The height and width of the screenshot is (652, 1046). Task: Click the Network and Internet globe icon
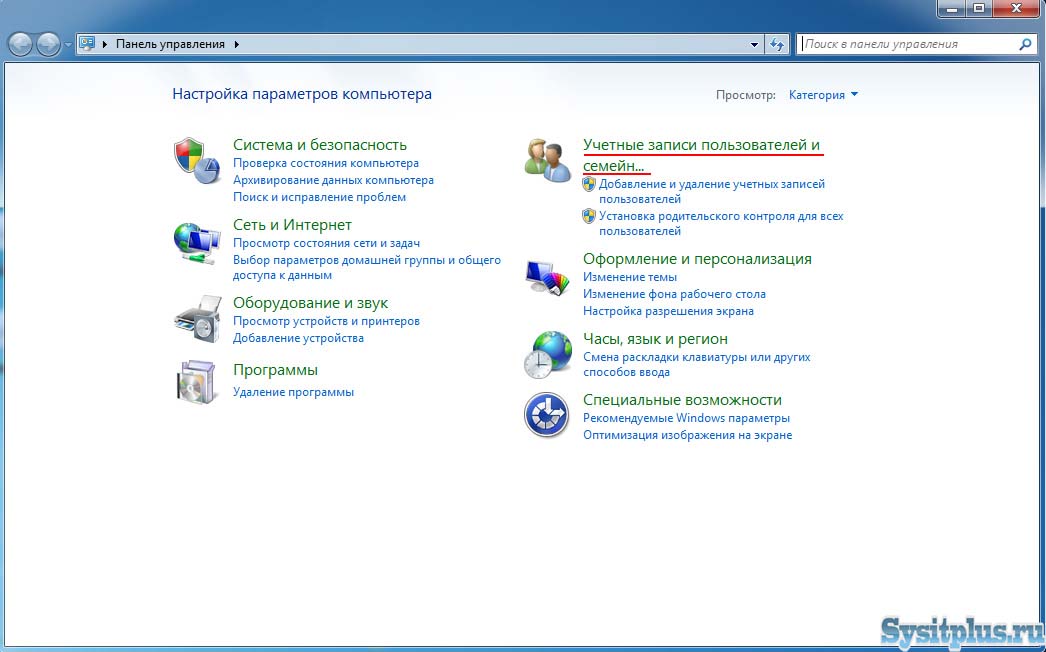[197, 242]
